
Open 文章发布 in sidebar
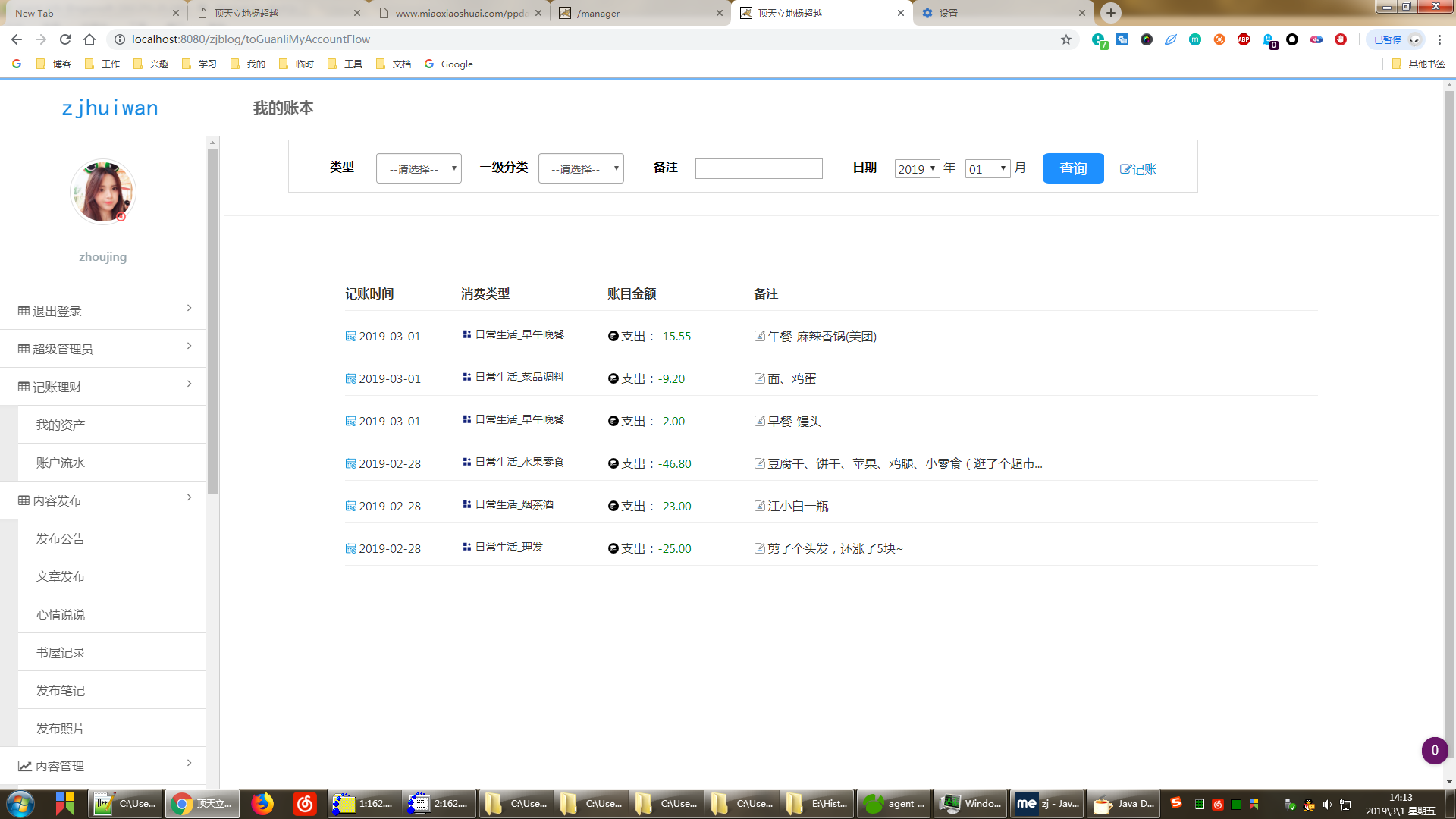112,576
